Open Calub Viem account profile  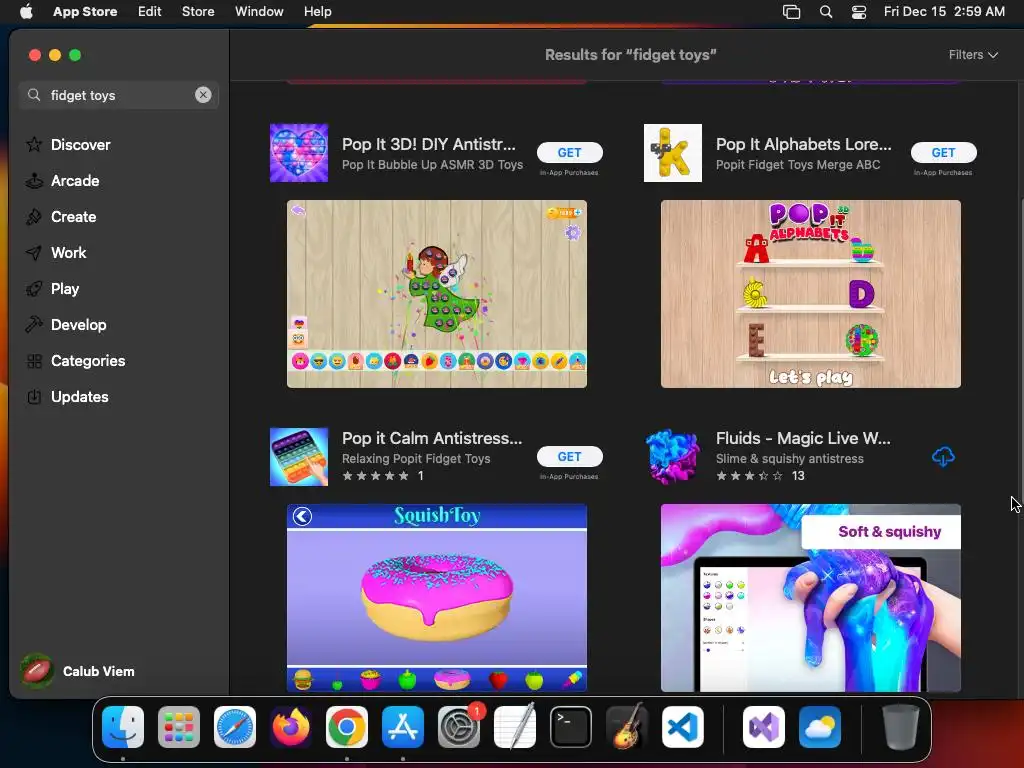[78, 671]
